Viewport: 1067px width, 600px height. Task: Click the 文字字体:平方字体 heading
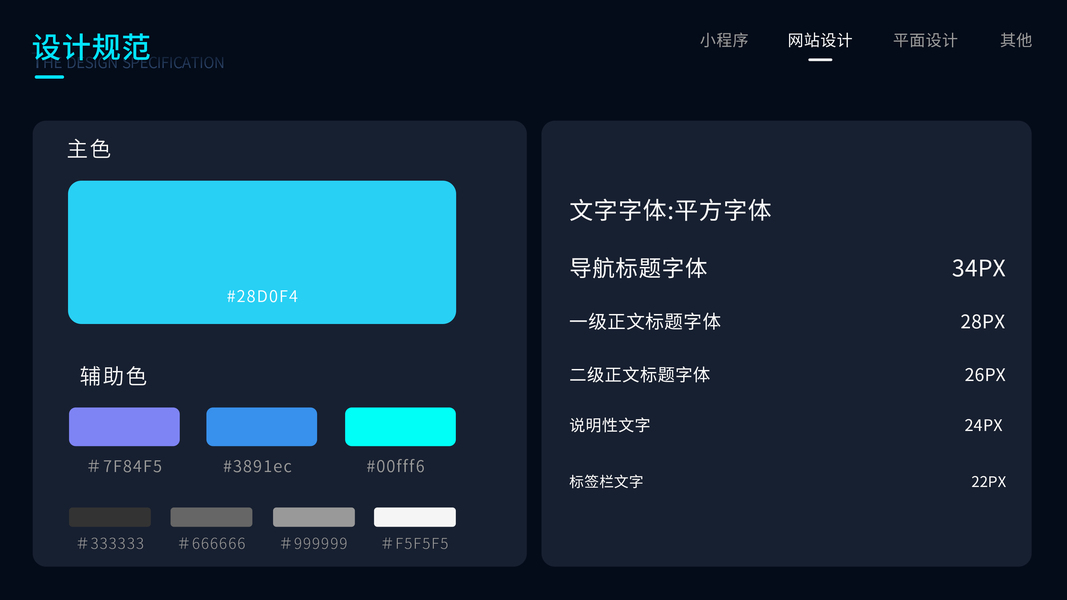point(670,211)
